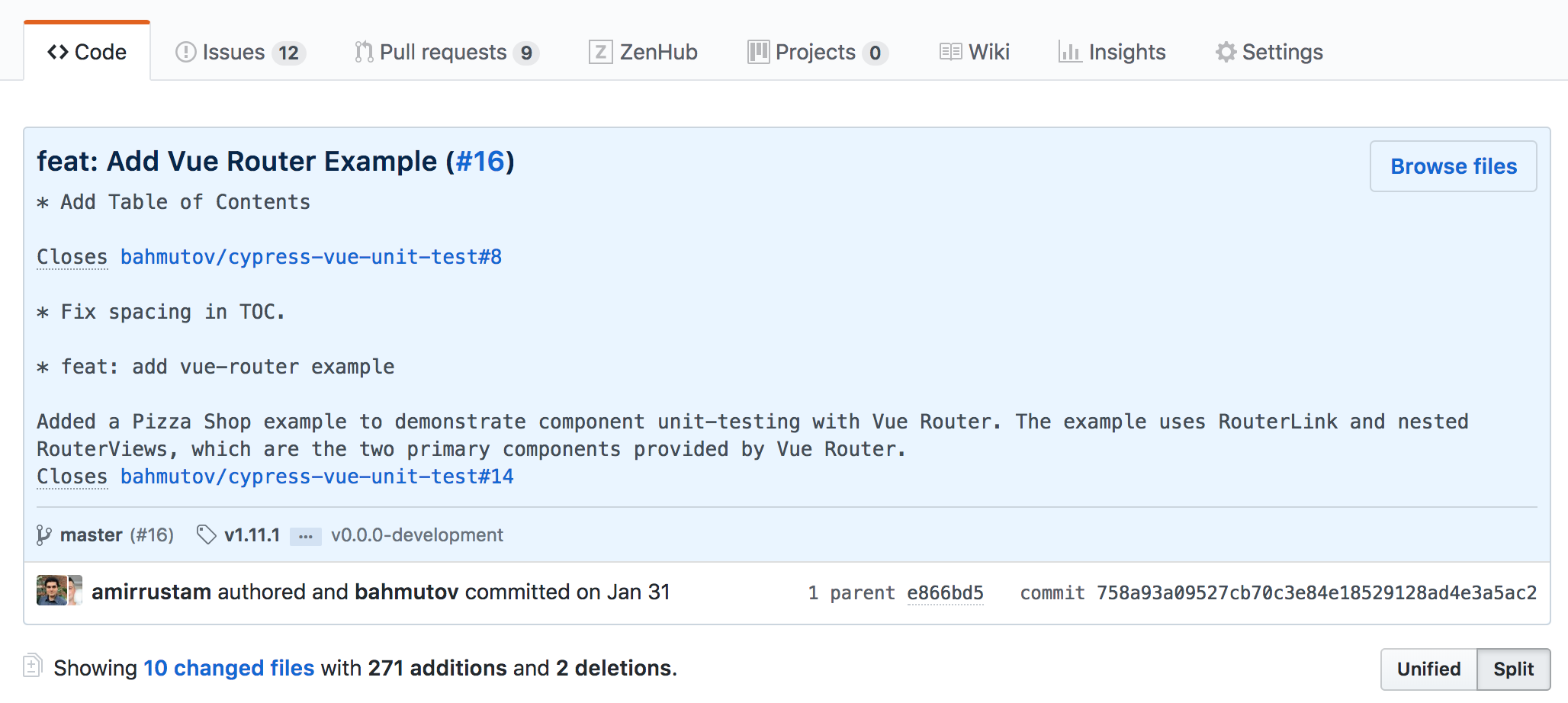1568x703 pixels.
Task: Click the Settings gear icon
Action: [x=1226, y=52]
